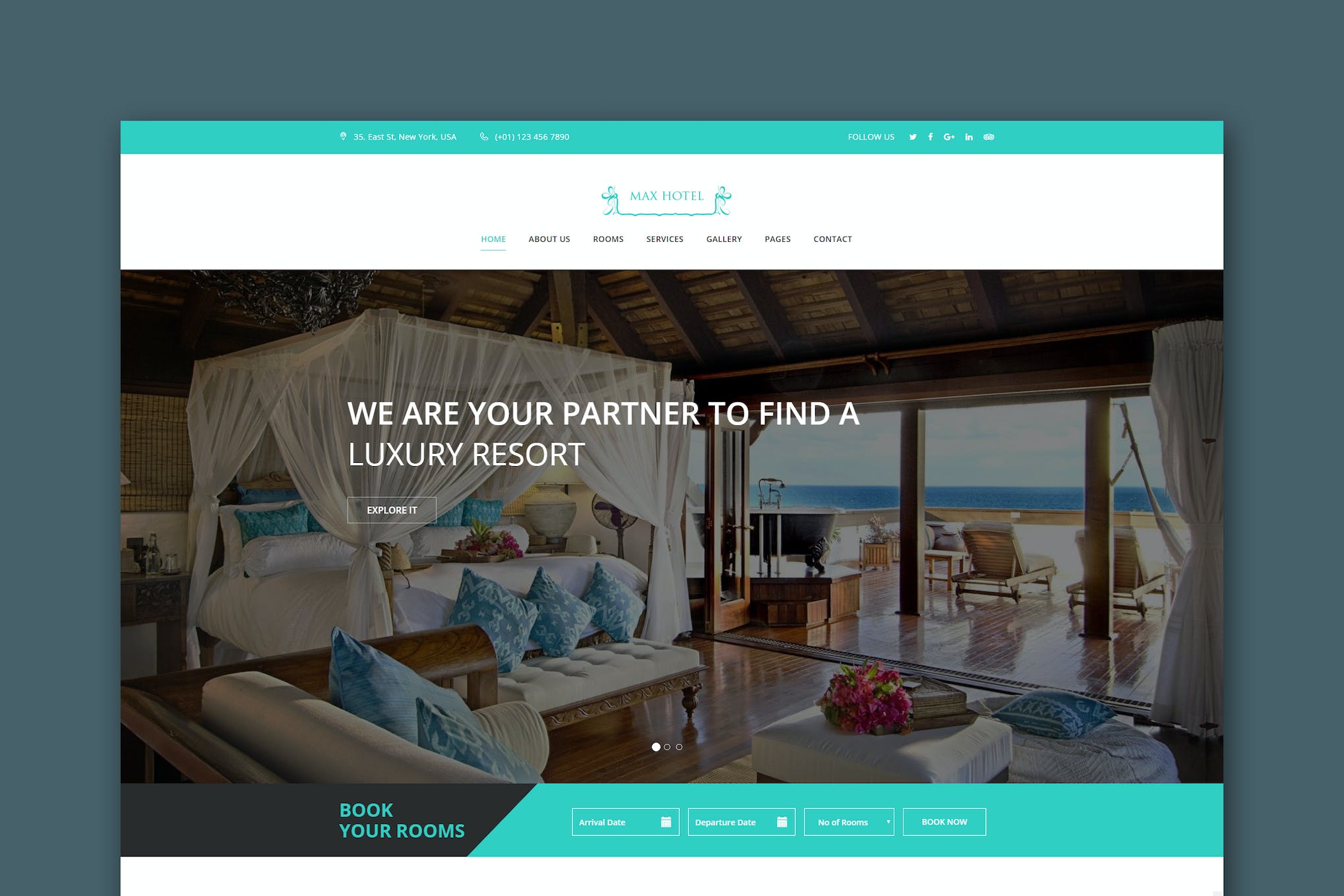The height and width of the screenshot is (896, 1344).
Task: Select the third carousel slide indicator
Action: pyautogui.click(x=680, y=745)
